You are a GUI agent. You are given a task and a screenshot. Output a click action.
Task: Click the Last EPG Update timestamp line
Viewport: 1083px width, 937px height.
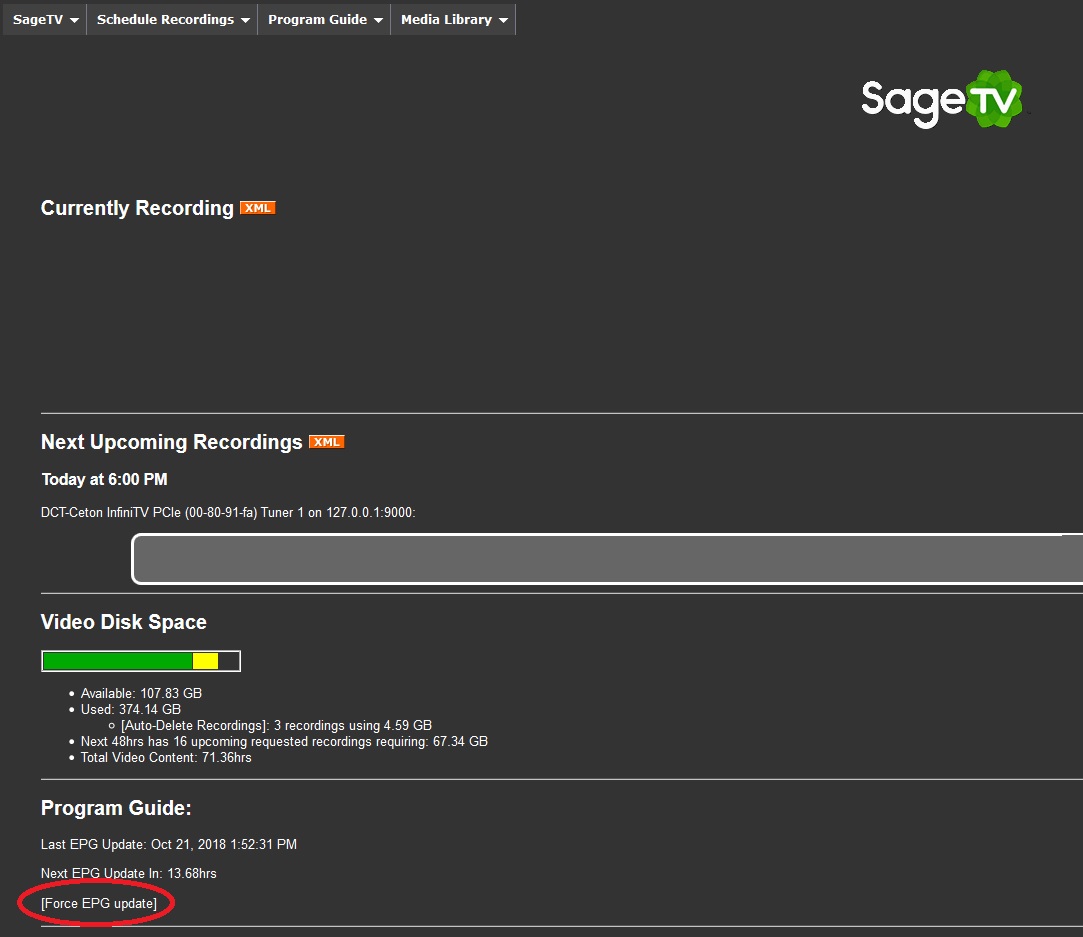tap(168, 845)
